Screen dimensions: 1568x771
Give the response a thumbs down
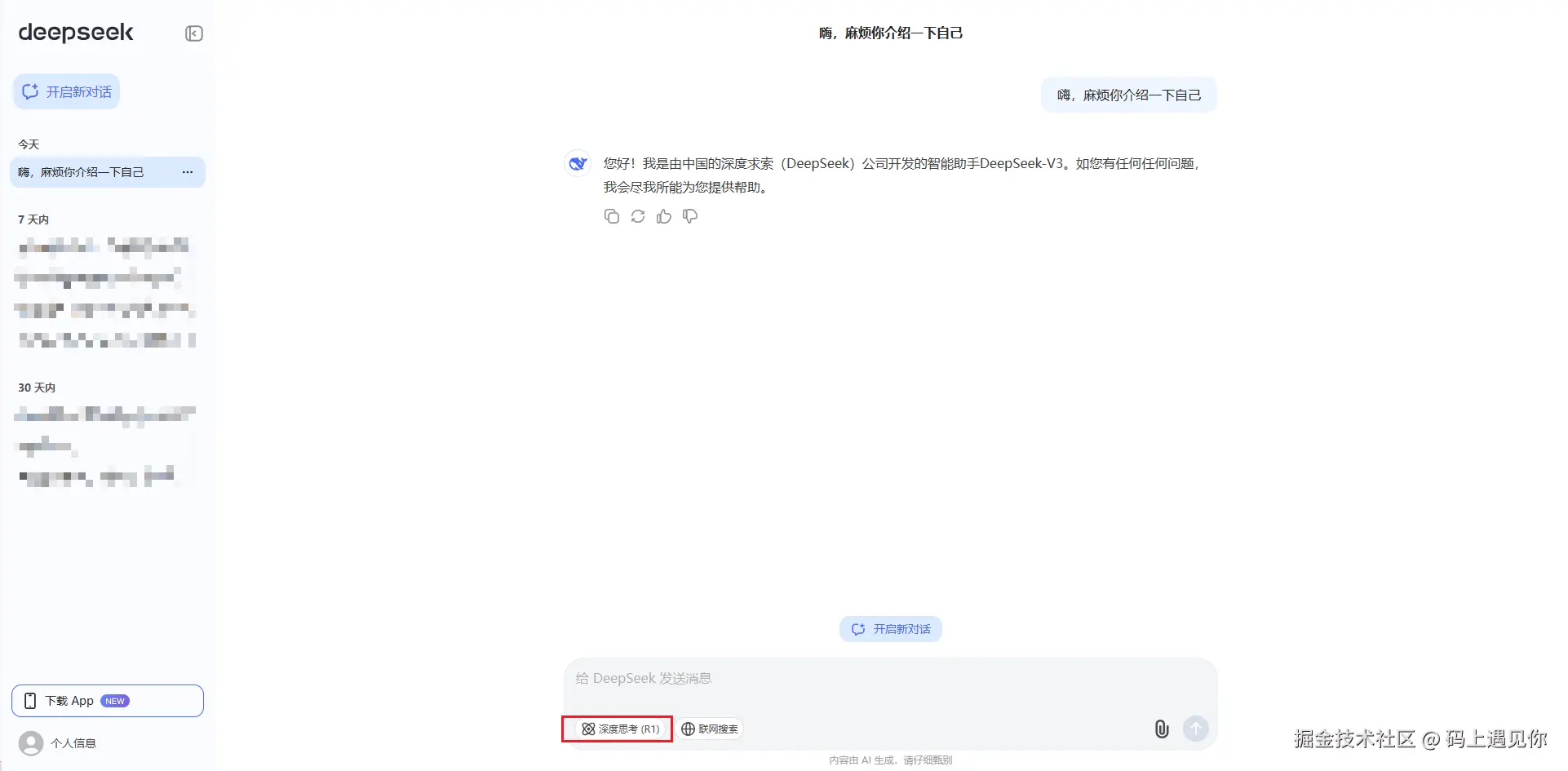[690, 216]
